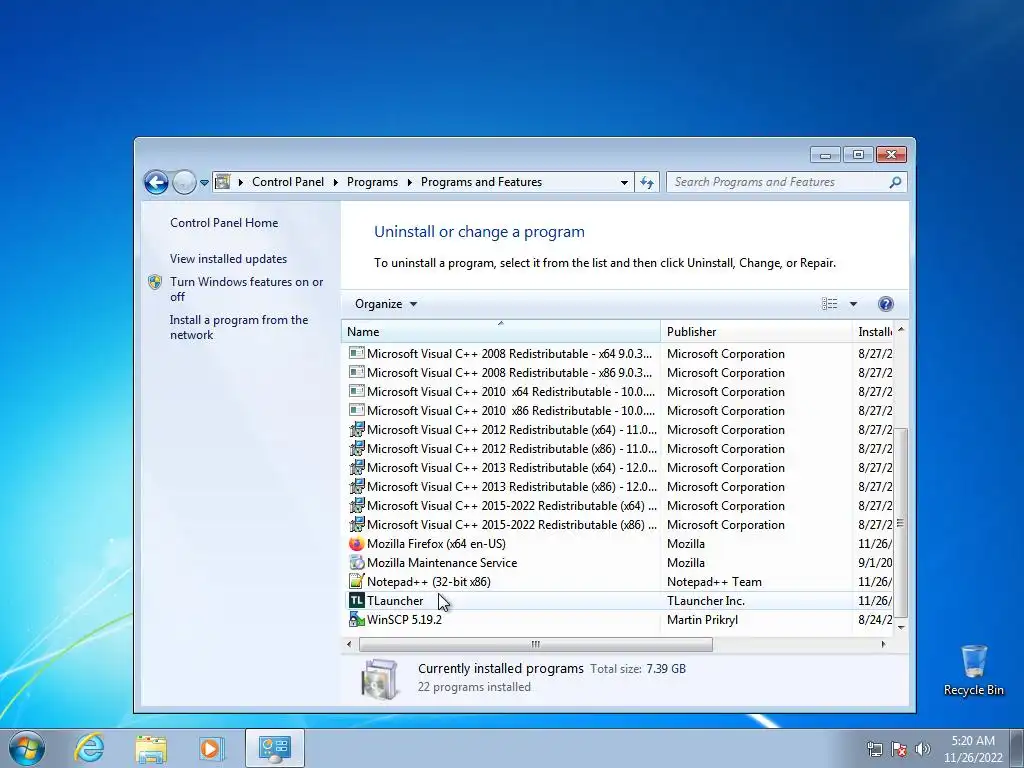This screenshot has height=768, width=1024.
Task: Click the search magnifier icon
Action: 895,182
